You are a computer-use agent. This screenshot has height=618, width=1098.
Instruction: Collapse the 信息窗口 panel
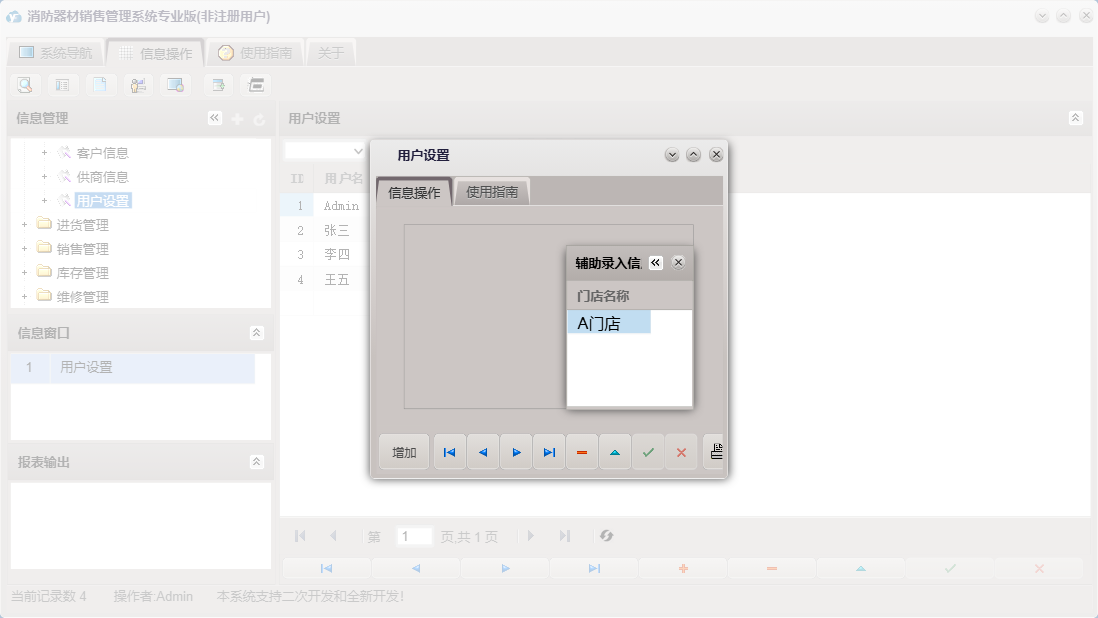tap(257, 333)
